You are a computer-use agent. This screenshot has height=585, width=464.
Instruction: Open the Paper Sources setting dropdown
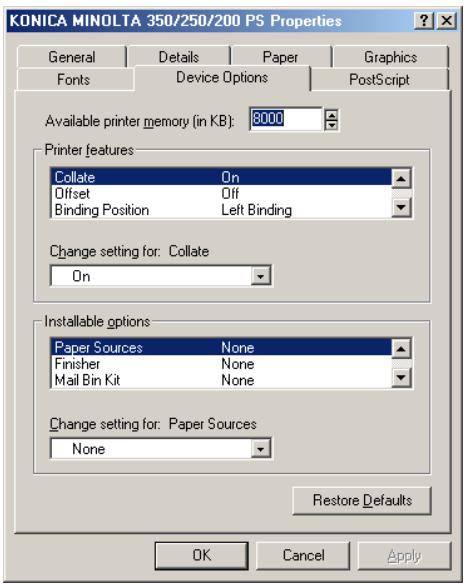tap(260, 449)
